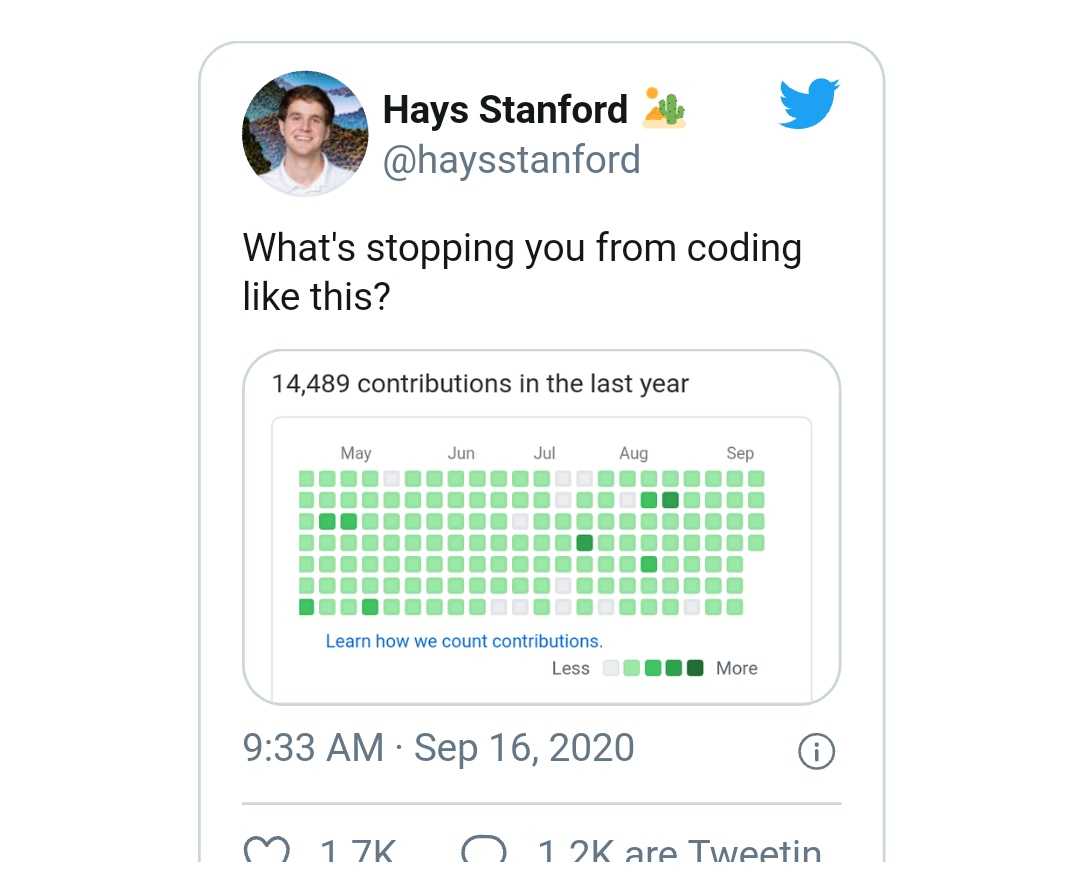Click Learn how we count contributions

464,641
